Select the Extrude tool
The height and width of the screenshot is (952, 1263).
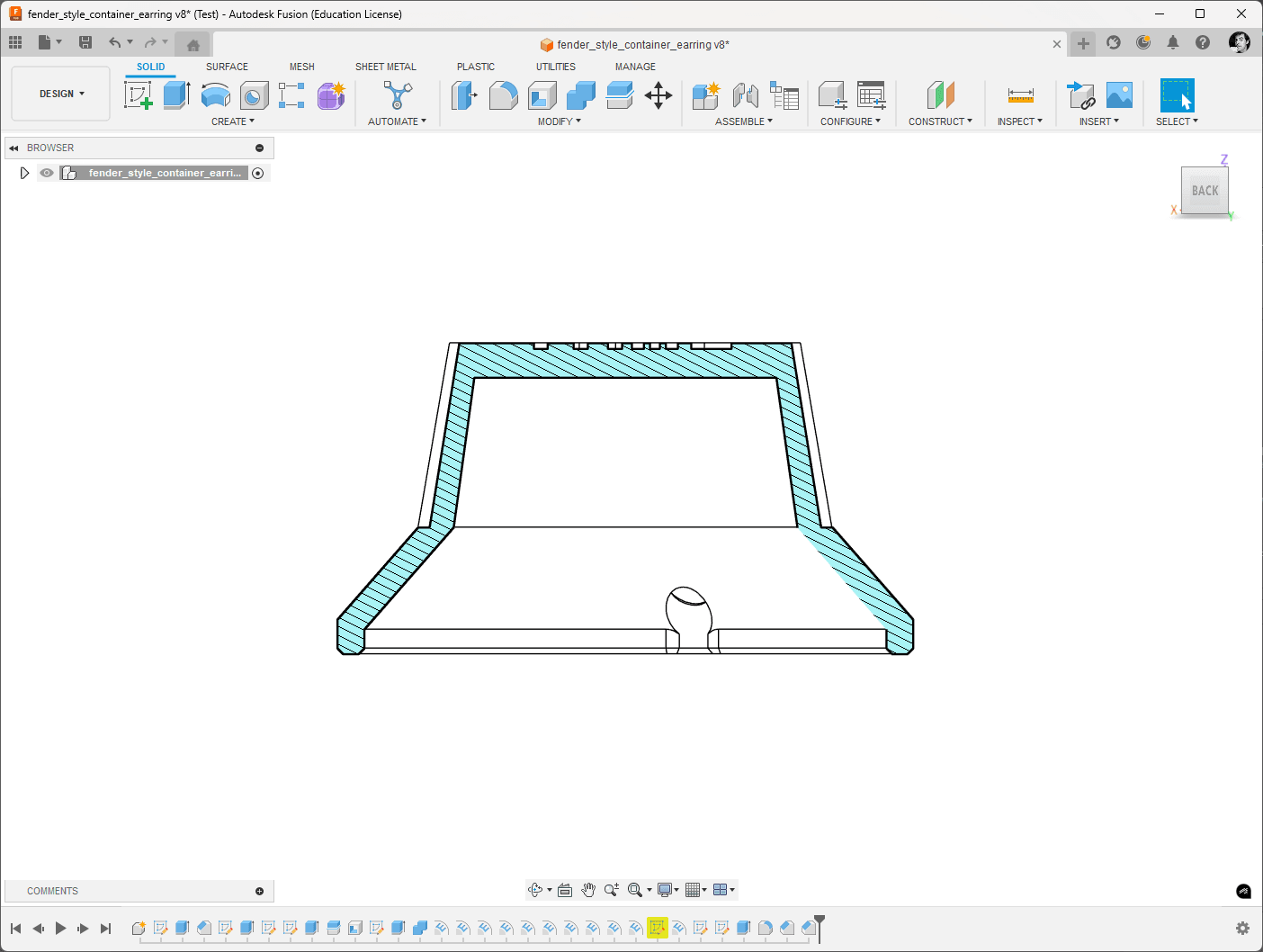click(176, 94)
